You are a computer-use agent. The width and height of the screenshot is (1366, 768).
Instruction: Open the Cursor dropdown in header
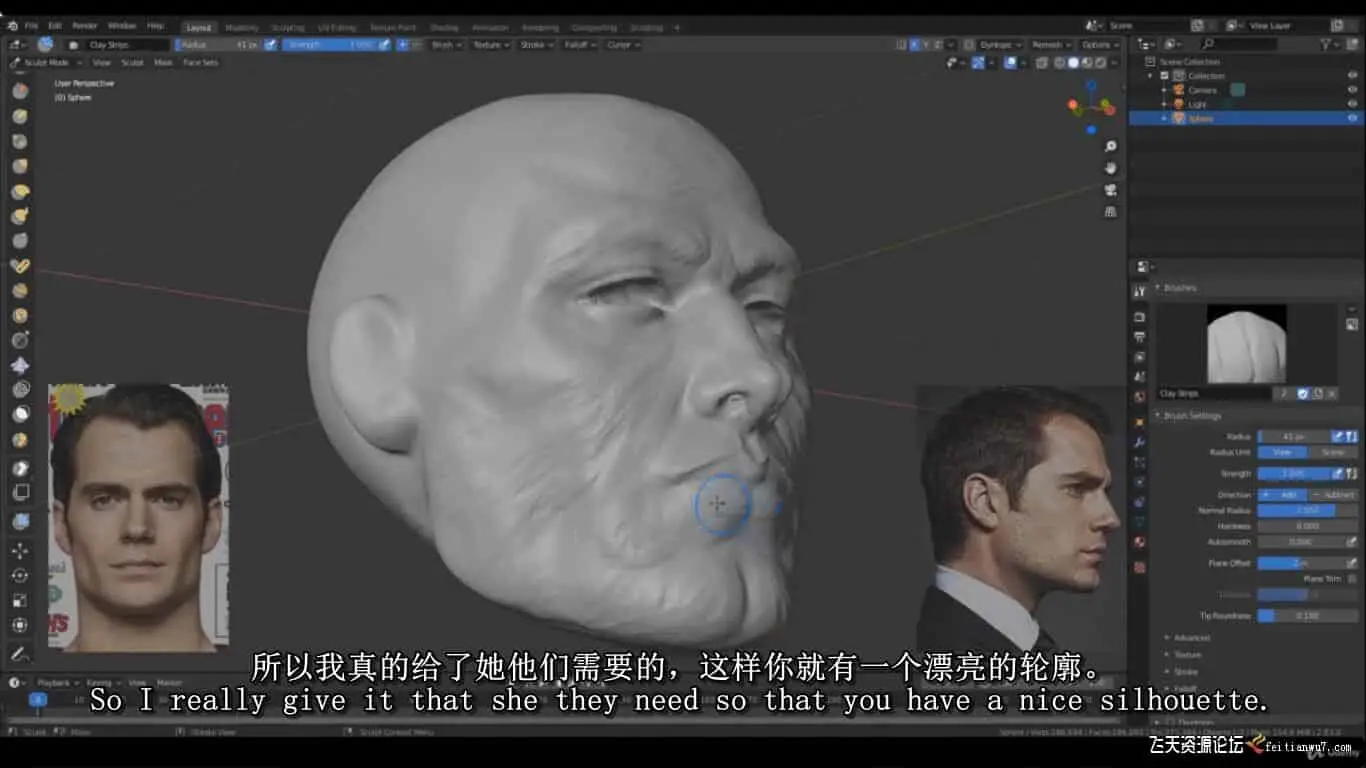click(622, 45)
